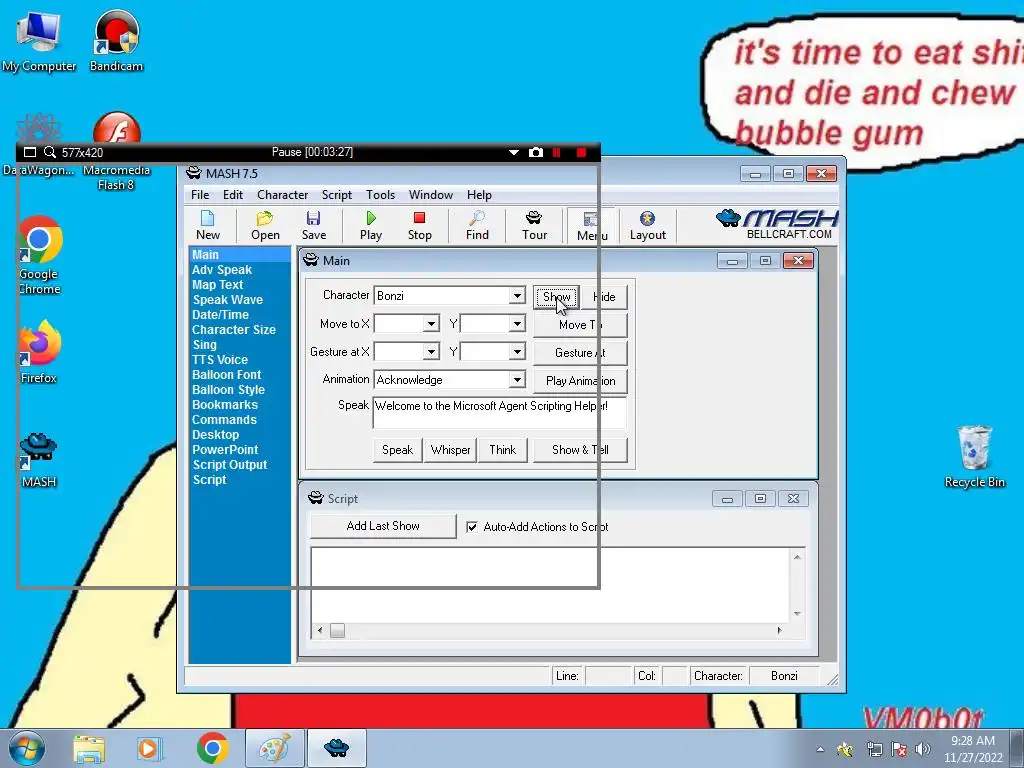Expand the Move to X dropdown

click(431, 324)
